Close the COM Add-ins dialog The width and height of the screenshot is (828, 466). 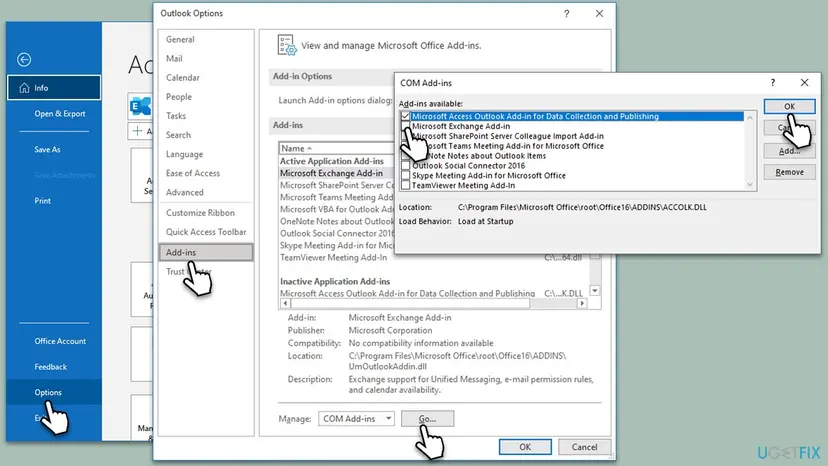tap(804, 82)
